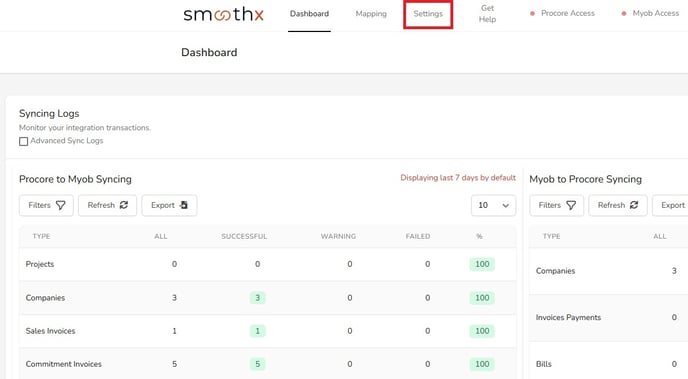
Task: Click the Syncing Logs heading
Action: pyautogui.click(x=49, y=113)
